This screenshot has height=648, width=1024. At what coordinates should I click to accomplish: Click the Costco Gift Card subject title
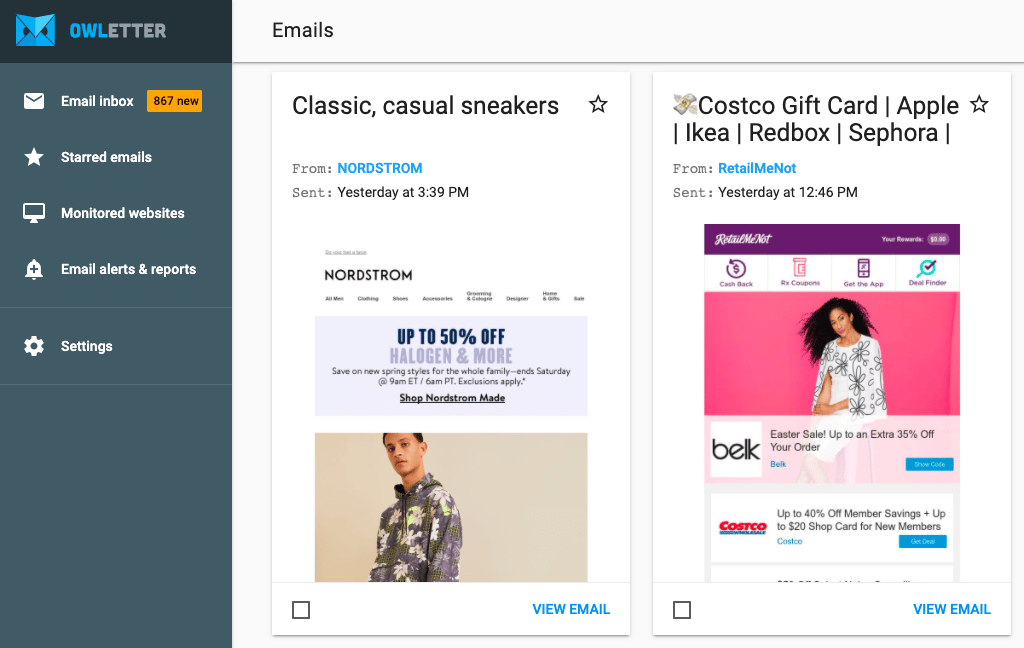(x=816, y=119)
